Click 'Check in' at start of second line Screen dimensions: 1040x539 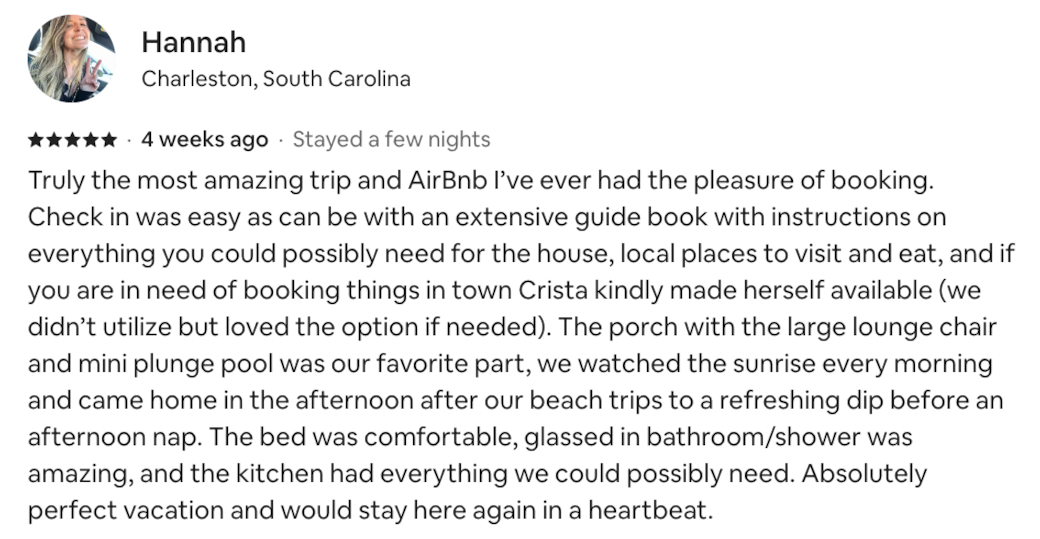(x=78, y=217)
